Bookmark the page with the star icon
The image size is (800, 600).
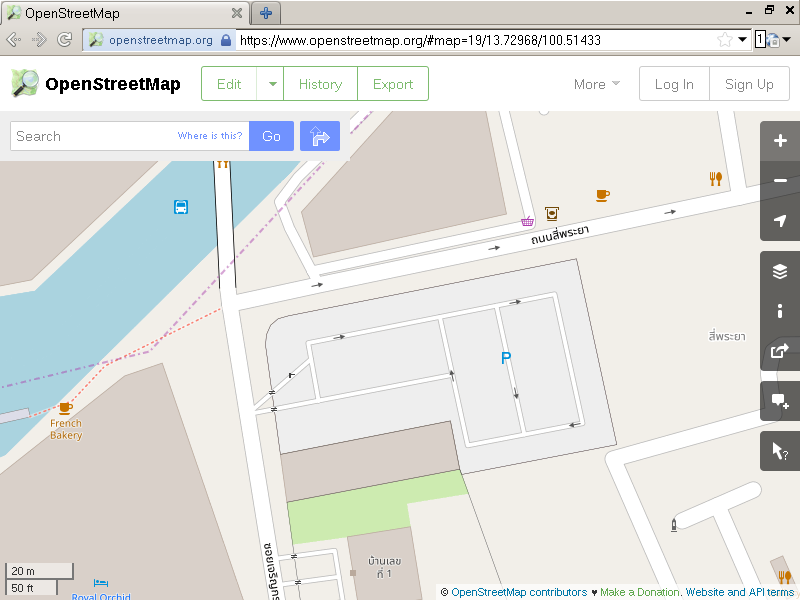724,40
